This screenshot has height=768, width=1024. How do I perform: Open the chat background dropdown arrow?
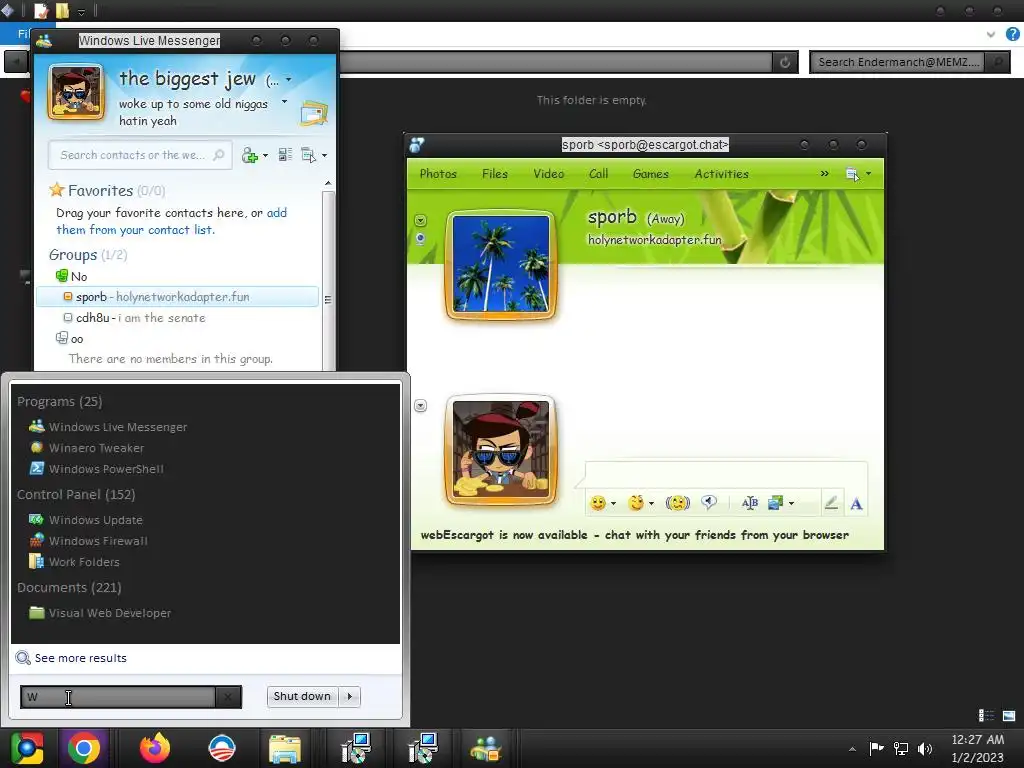tap(792, 504)
